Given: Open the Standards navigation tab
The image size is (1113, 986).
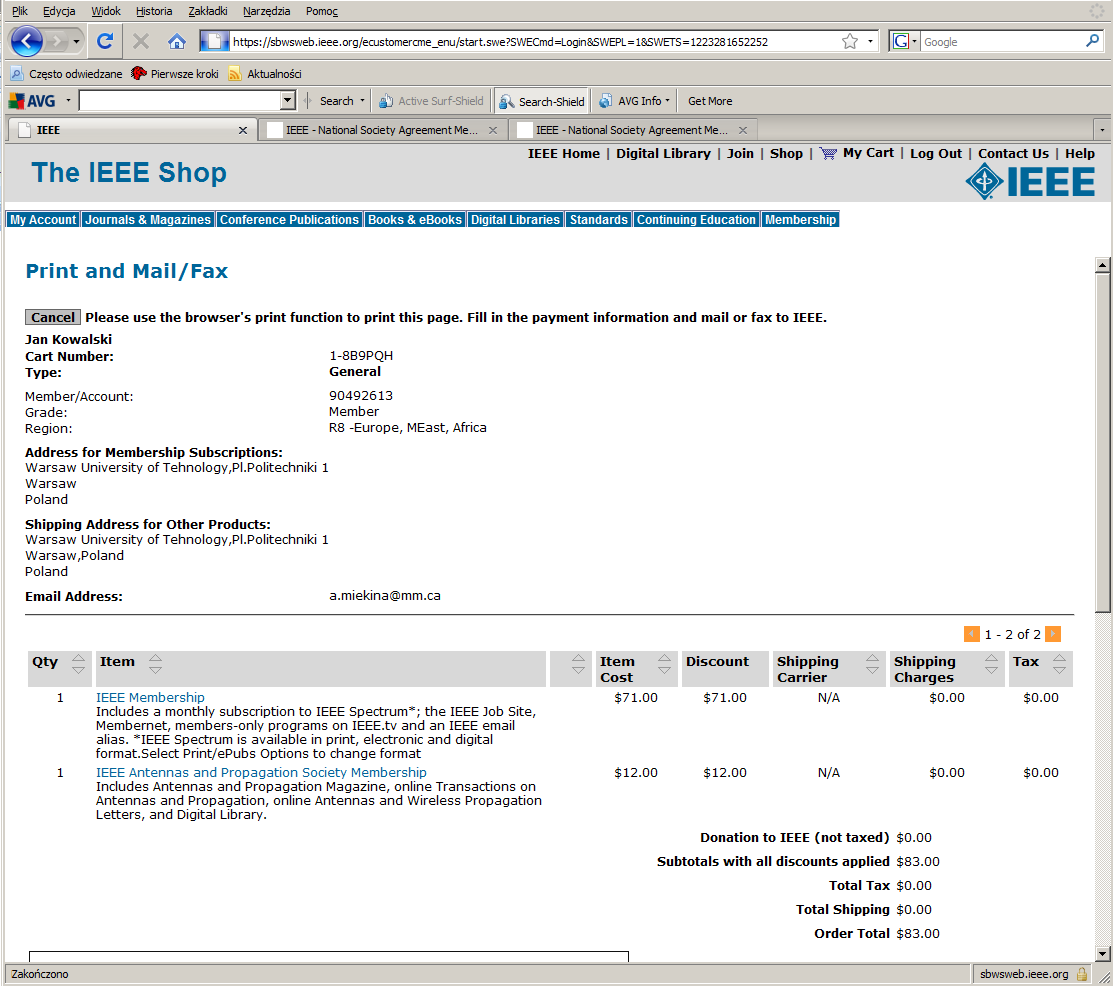Looking at the screenshot, I should (x=598, y=219).
